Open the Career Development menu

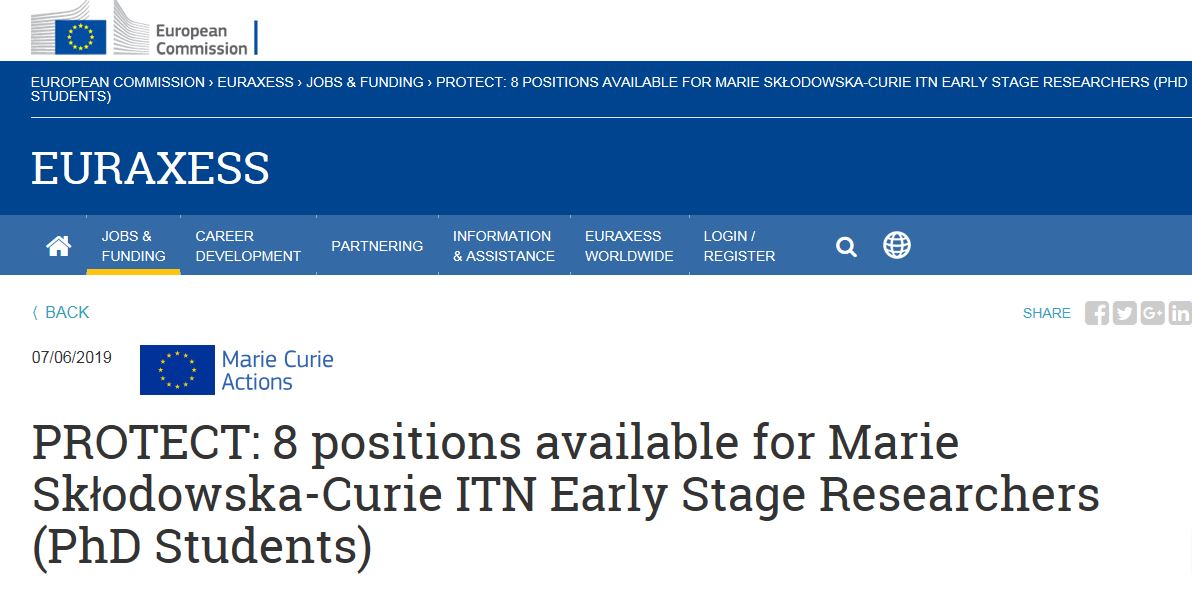pos(248,246)
